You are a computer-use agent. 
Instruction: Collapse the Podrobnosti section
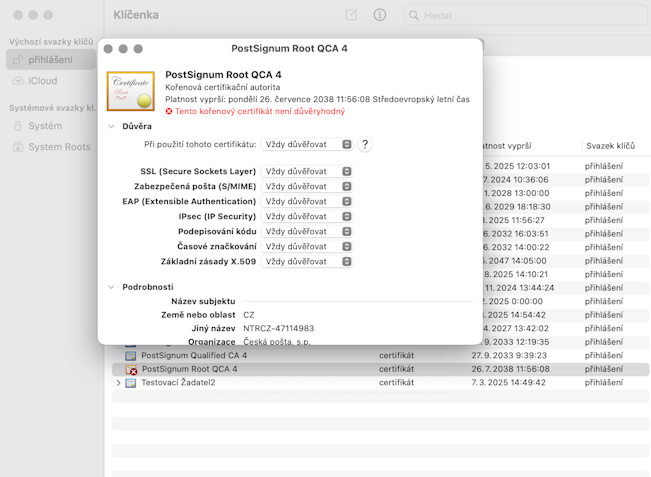[111, 287]
